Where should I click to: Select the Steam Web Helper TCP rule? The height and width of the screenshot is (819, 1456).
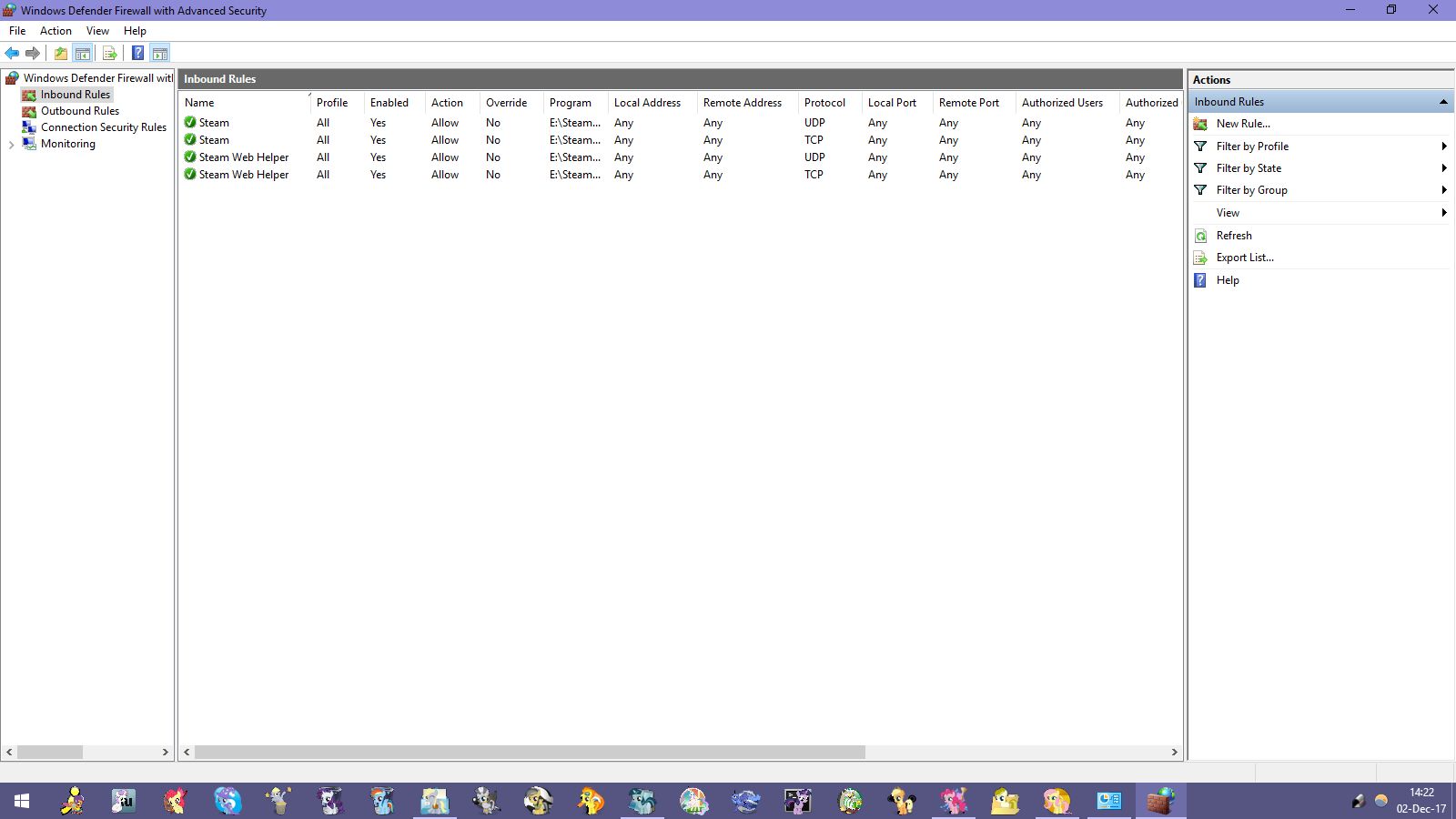tap(681, 175)
